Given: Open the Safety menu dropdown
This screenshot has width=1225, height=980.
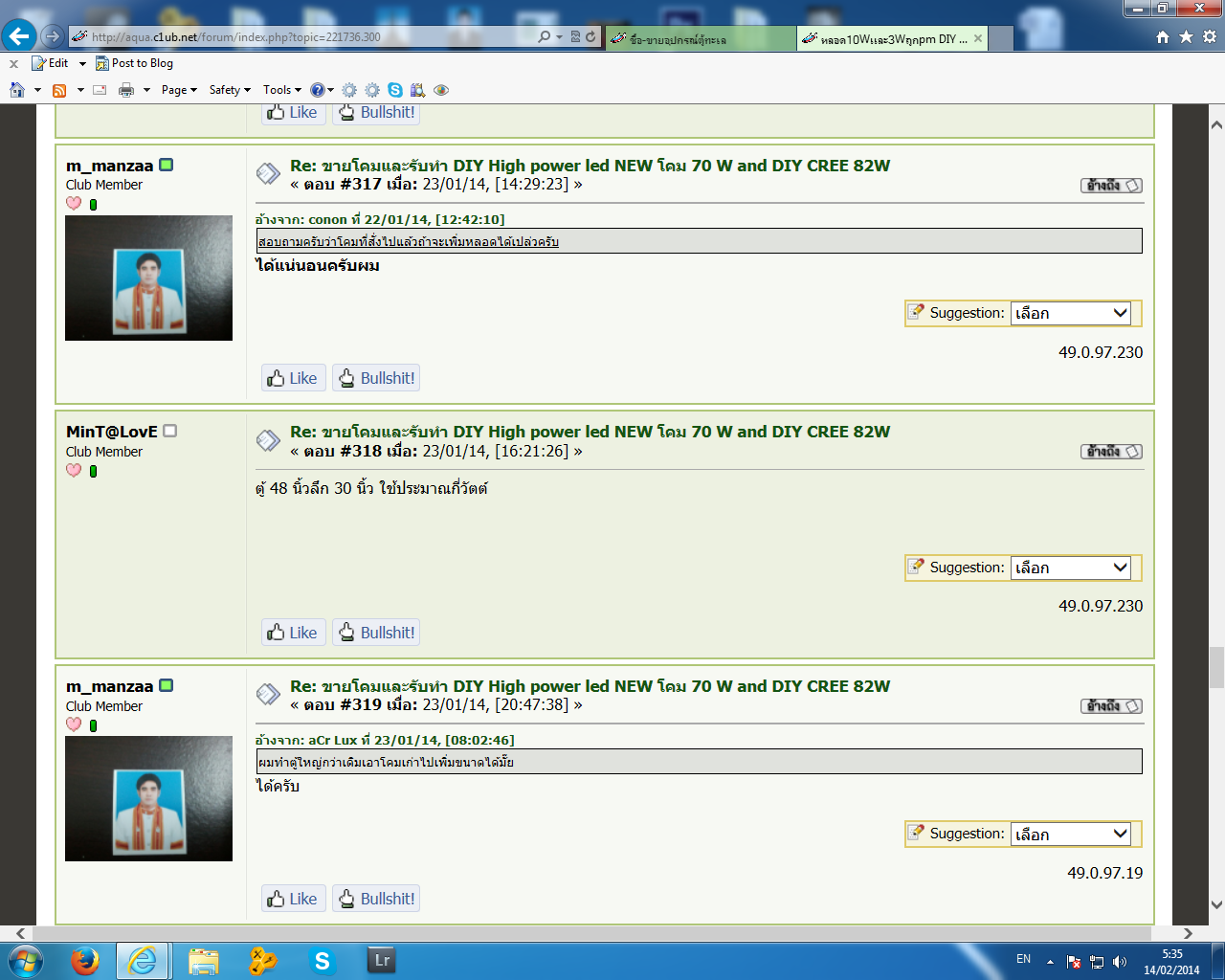Looking at the screenshot, I should coord(230,90).
